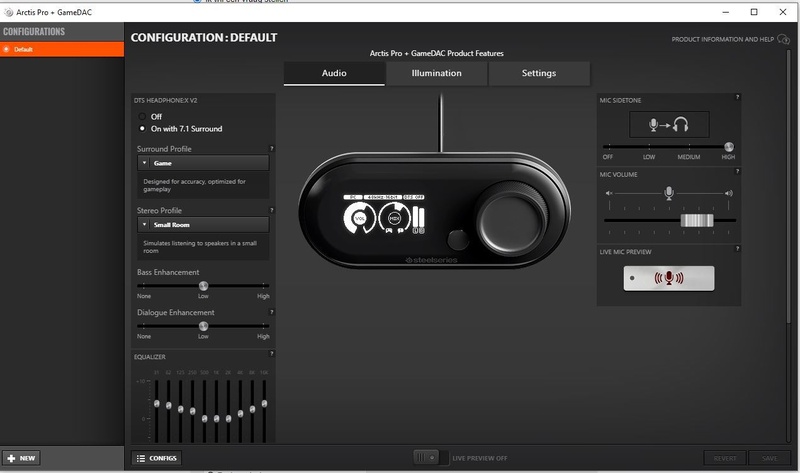Toggle the Live Mic Preview button
Image resolution: width=800 pixels, height=473 pixels.
tap(669, 278)
